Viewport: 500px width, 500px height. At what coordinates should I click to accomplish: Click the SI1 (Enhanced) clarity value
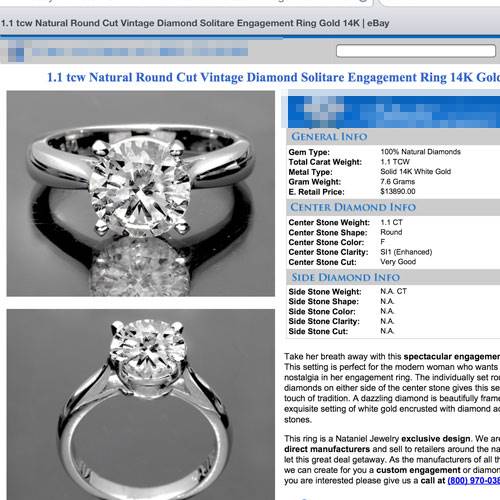[x=406, y=252]
